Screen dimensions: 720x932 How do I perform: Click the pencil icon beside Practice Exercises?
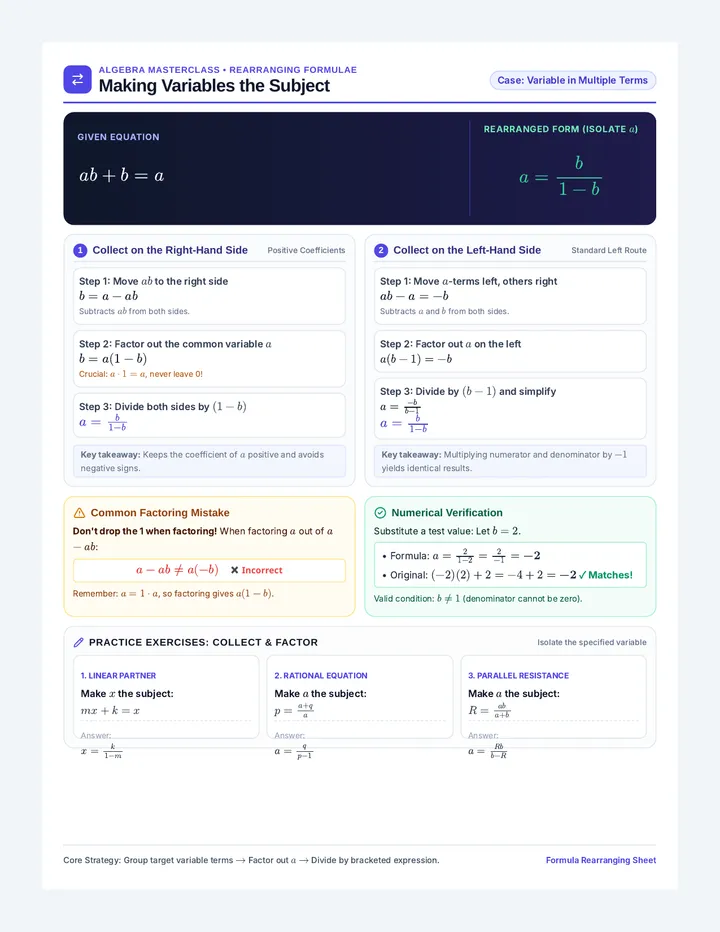click(x=78, y=643)
